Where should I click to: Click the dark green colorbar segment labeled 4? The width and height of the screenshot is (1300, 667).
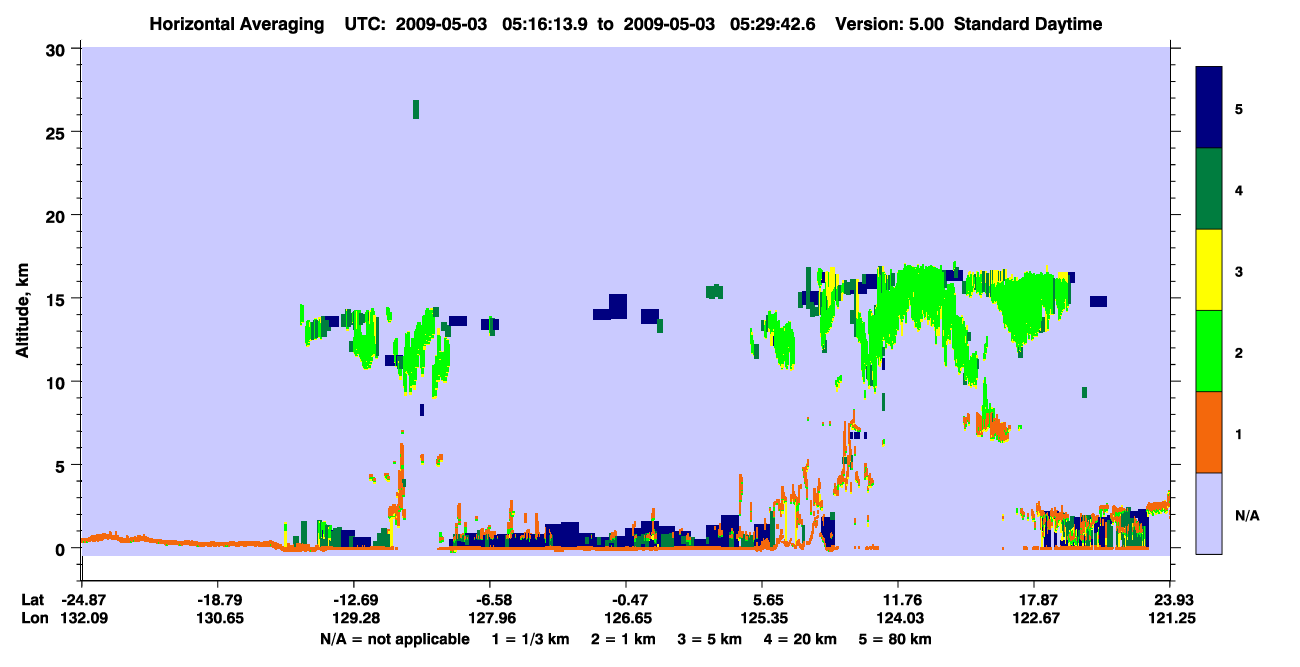(1209, 189)
